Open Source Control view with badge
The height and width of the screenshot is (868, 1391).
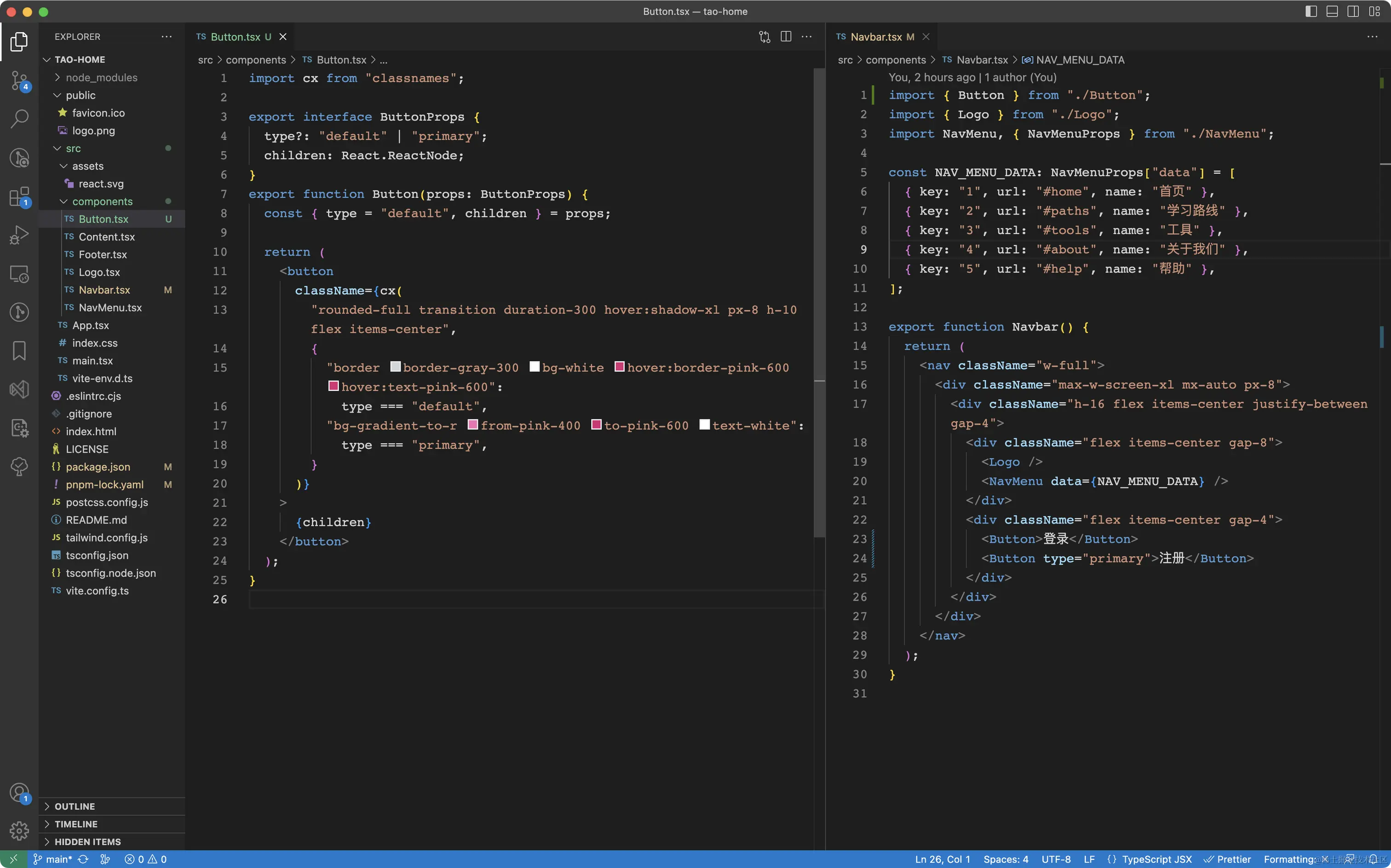19,80
